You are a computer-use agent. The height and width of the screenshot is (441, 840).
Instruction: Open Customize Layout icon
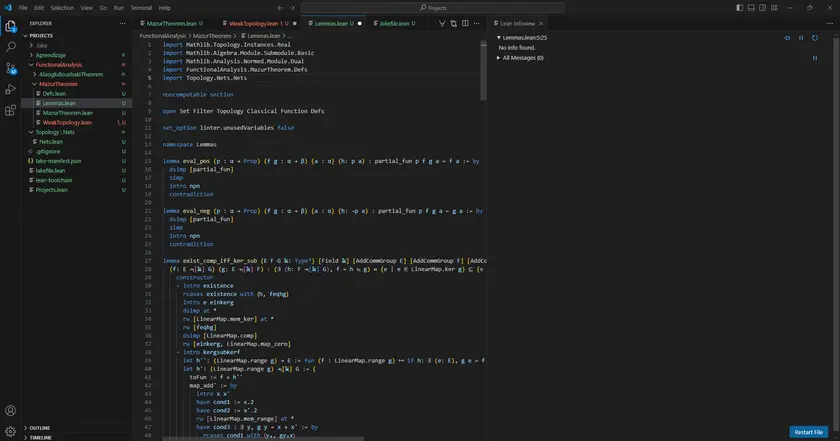coord(774,8)
